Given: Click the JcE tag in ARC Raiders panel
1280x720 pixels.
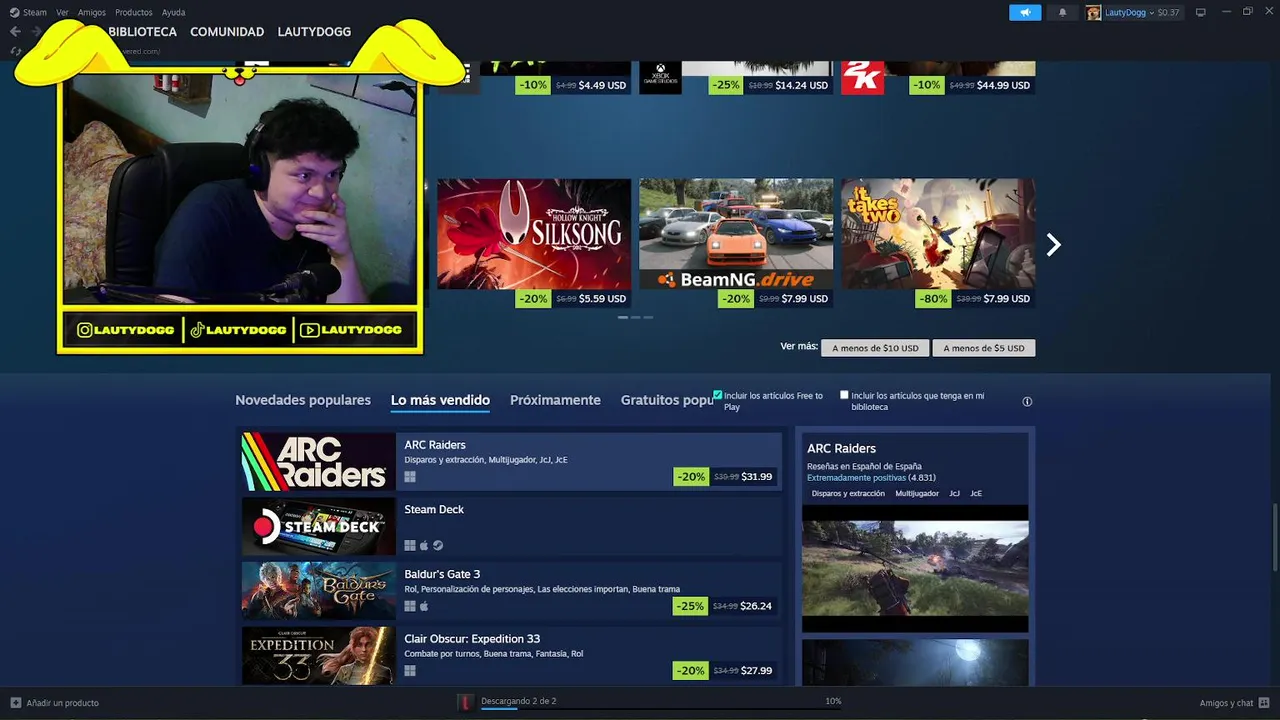Looking at the screenshot, I should 976,494.
